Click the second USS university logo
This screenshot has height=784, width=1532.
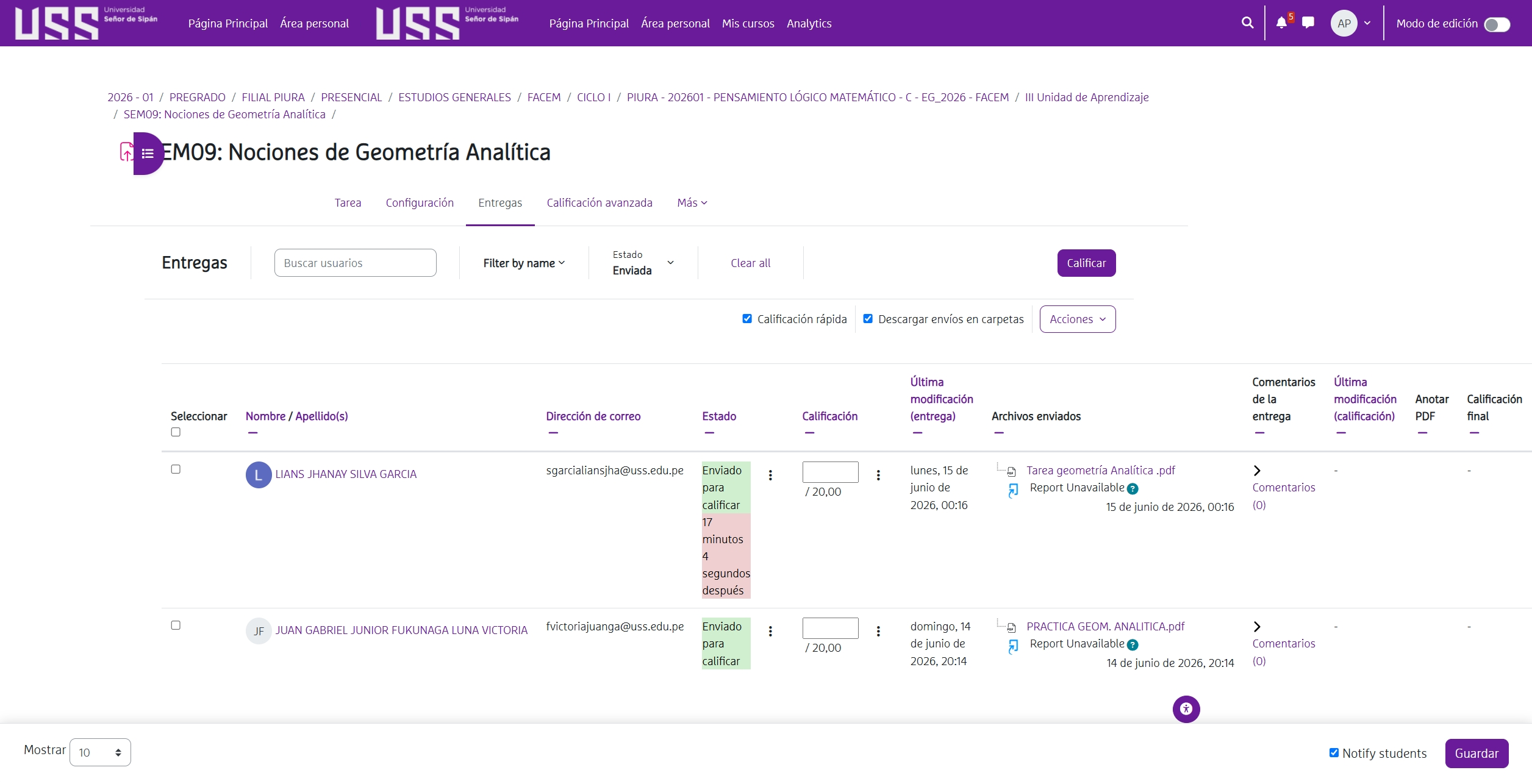point(447,23)
